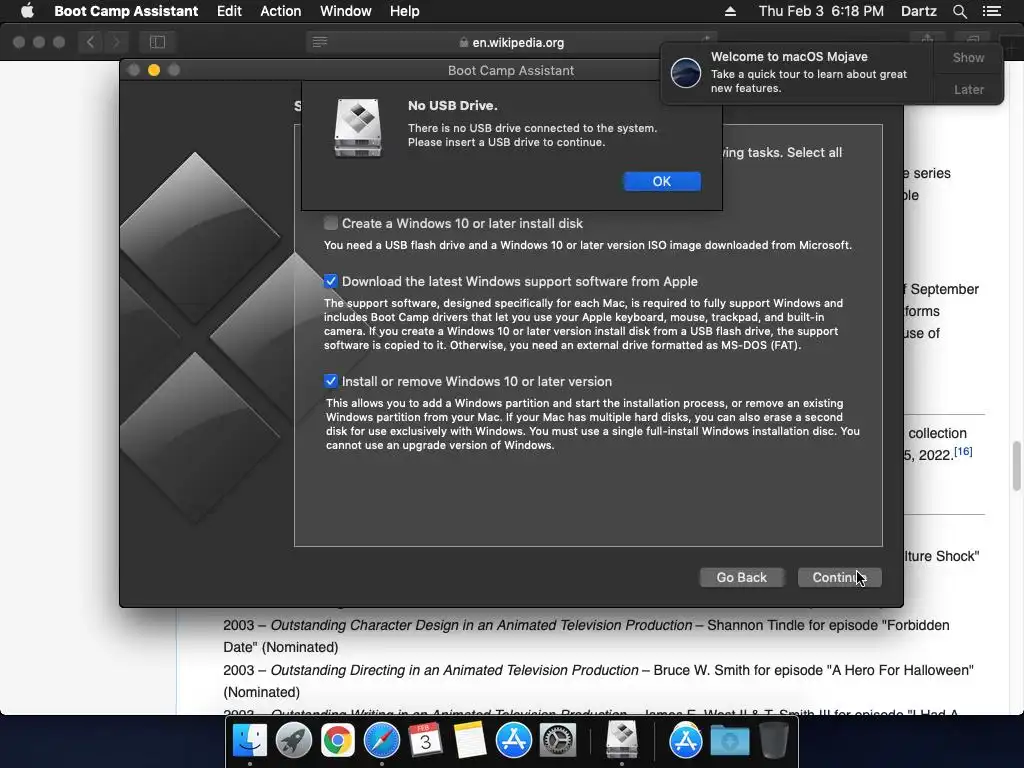This screenshot has width=1024, height=768.
Task: Open the Help menu
Action: point(404,11)
